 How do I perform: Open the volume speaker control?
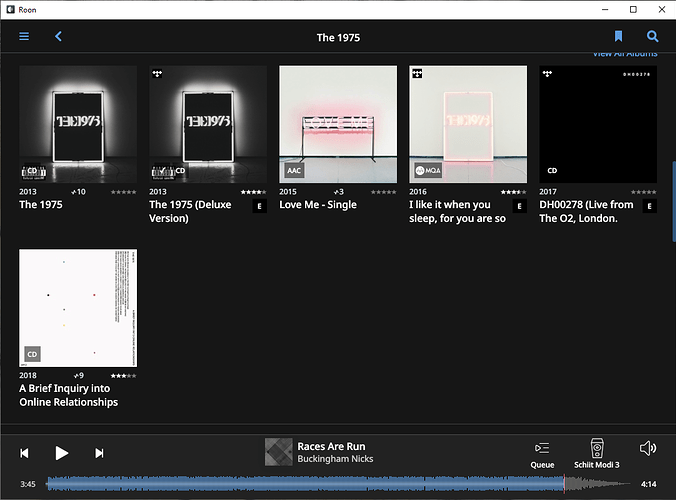pos(648,448)
